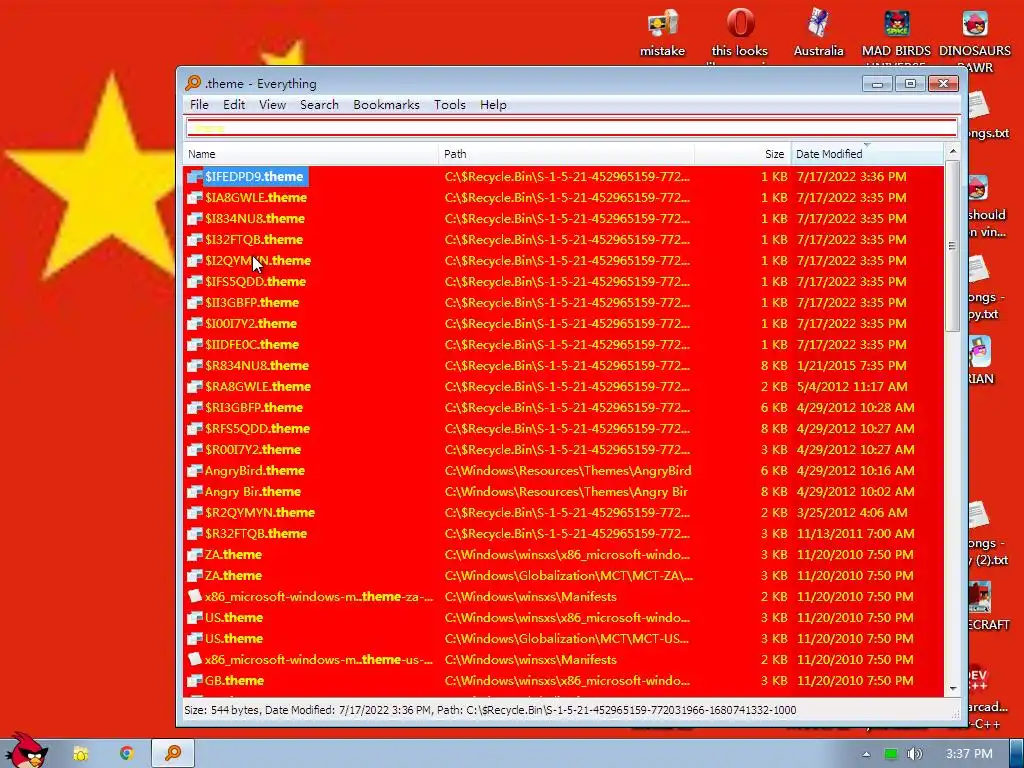This screenshot has height=768, width=1024.
Task: Open the mistake desktop icon
Action: 662,33
